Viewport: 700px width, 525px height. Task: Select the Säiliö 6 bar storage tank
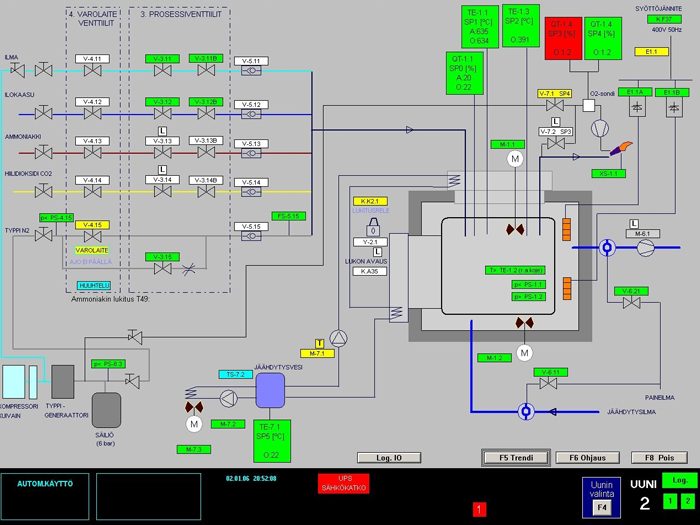click(107, 410)
